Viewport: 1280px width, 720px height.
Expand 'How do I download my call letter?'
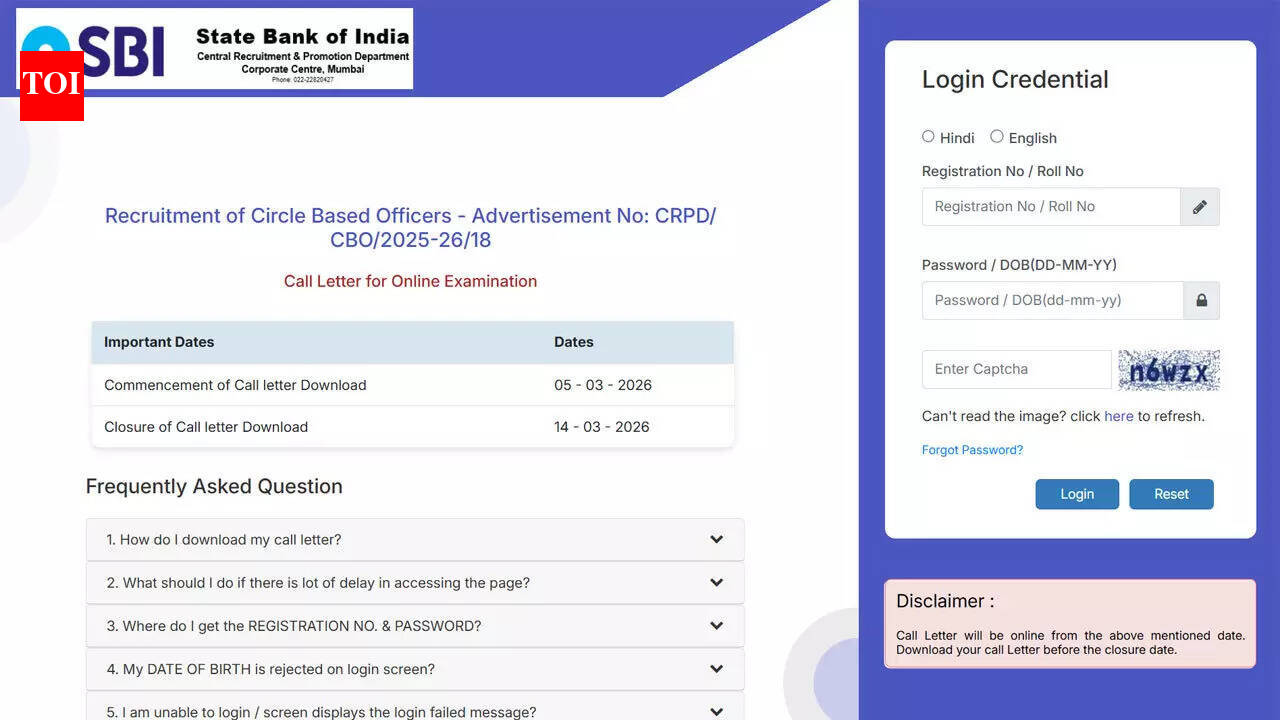pyautogui.click(x=716, y=540)
